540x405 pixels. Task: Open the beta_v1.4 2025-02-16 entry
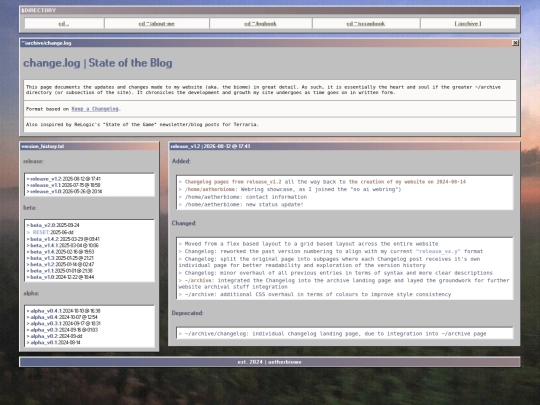click(x=61, y=252)
